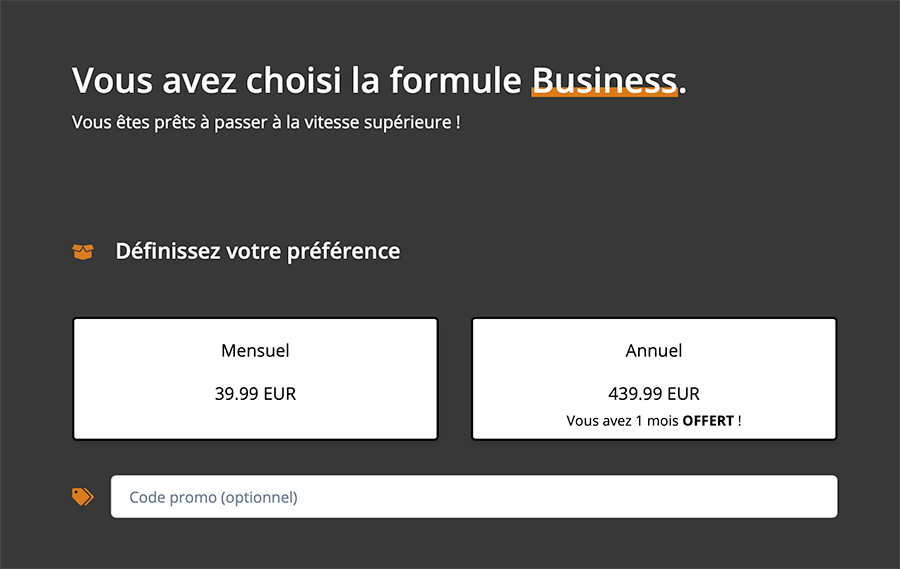Select the Annuel billing option
The image size is (900, 569).
tap(654, 379)
